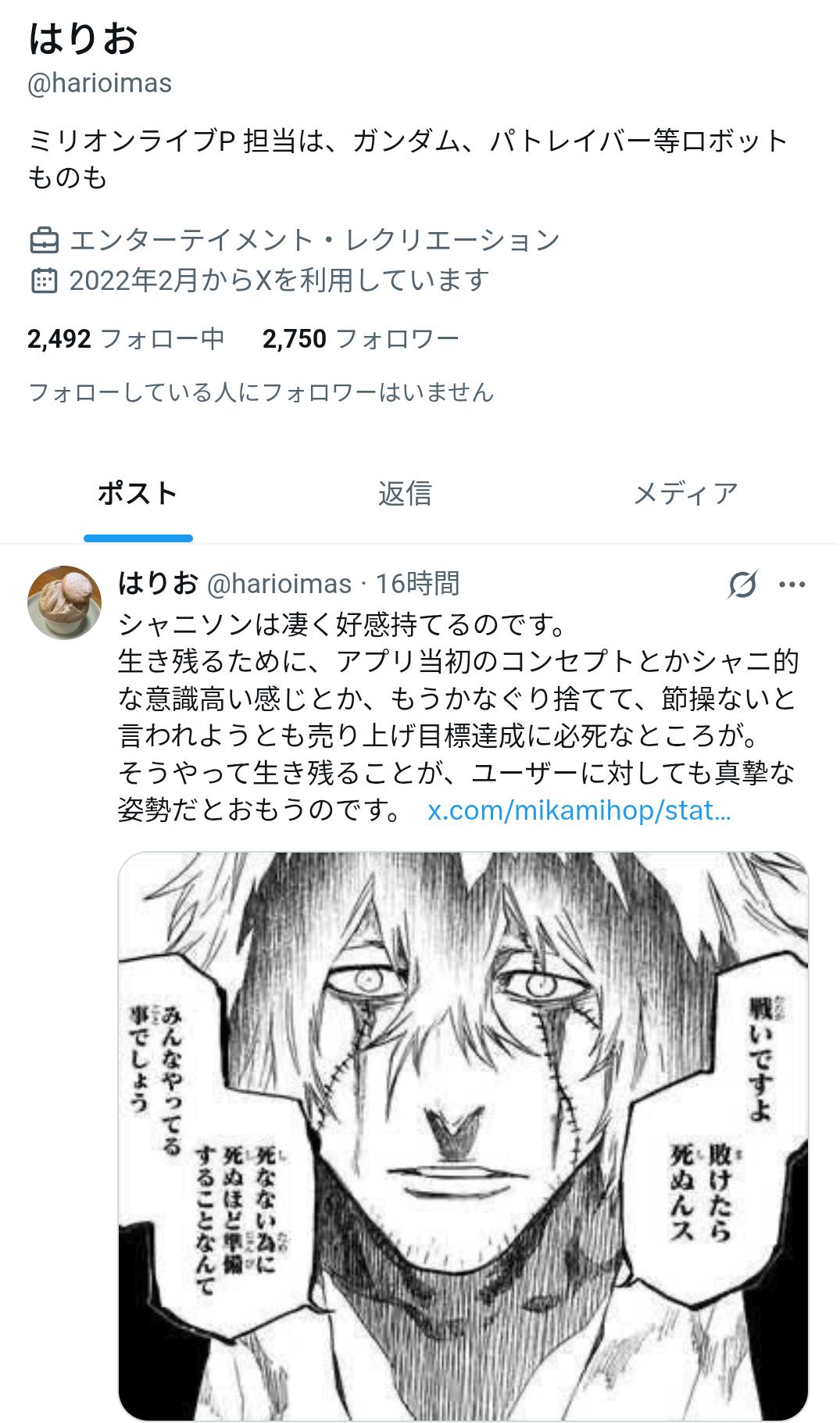Open the 2,750 フォロワー list
The height and width of the screenshot is (1423, 840).
coord(360,339)
